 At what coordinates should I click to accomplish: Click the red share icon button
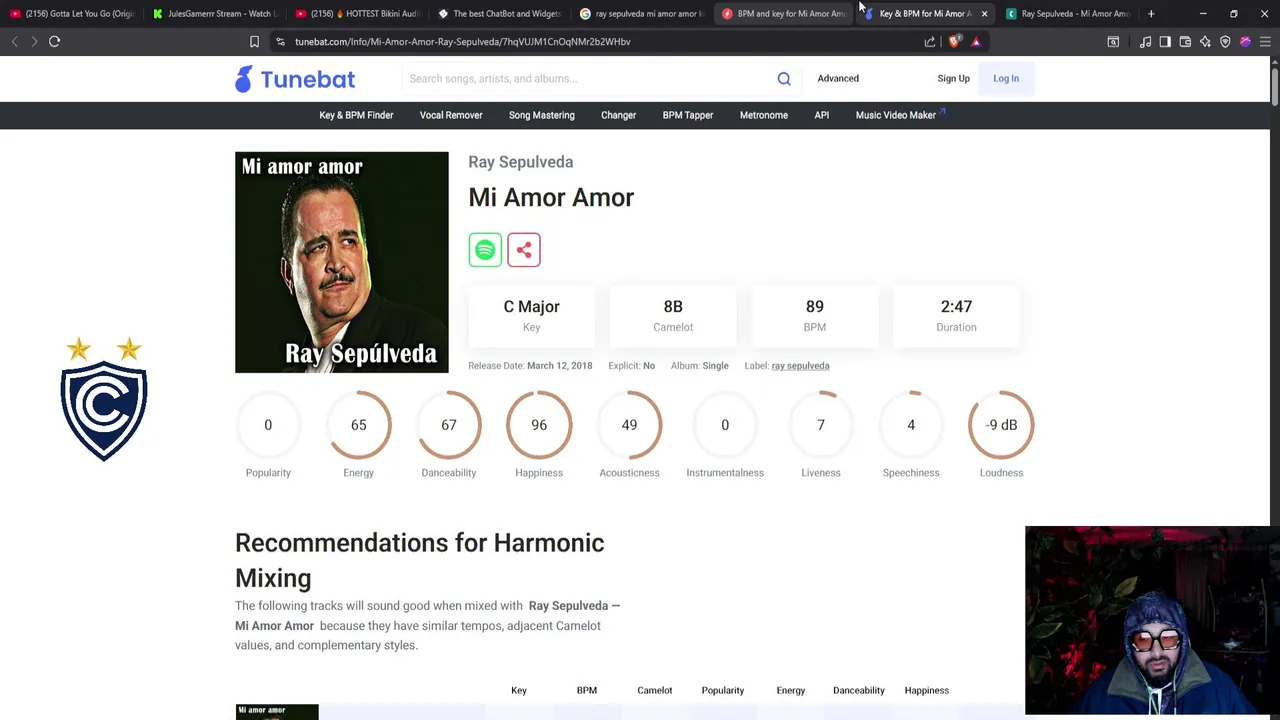pos(524,250)
